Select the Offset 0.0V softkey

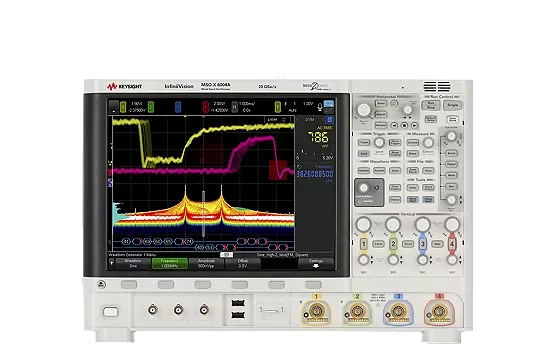click(243, 264)
